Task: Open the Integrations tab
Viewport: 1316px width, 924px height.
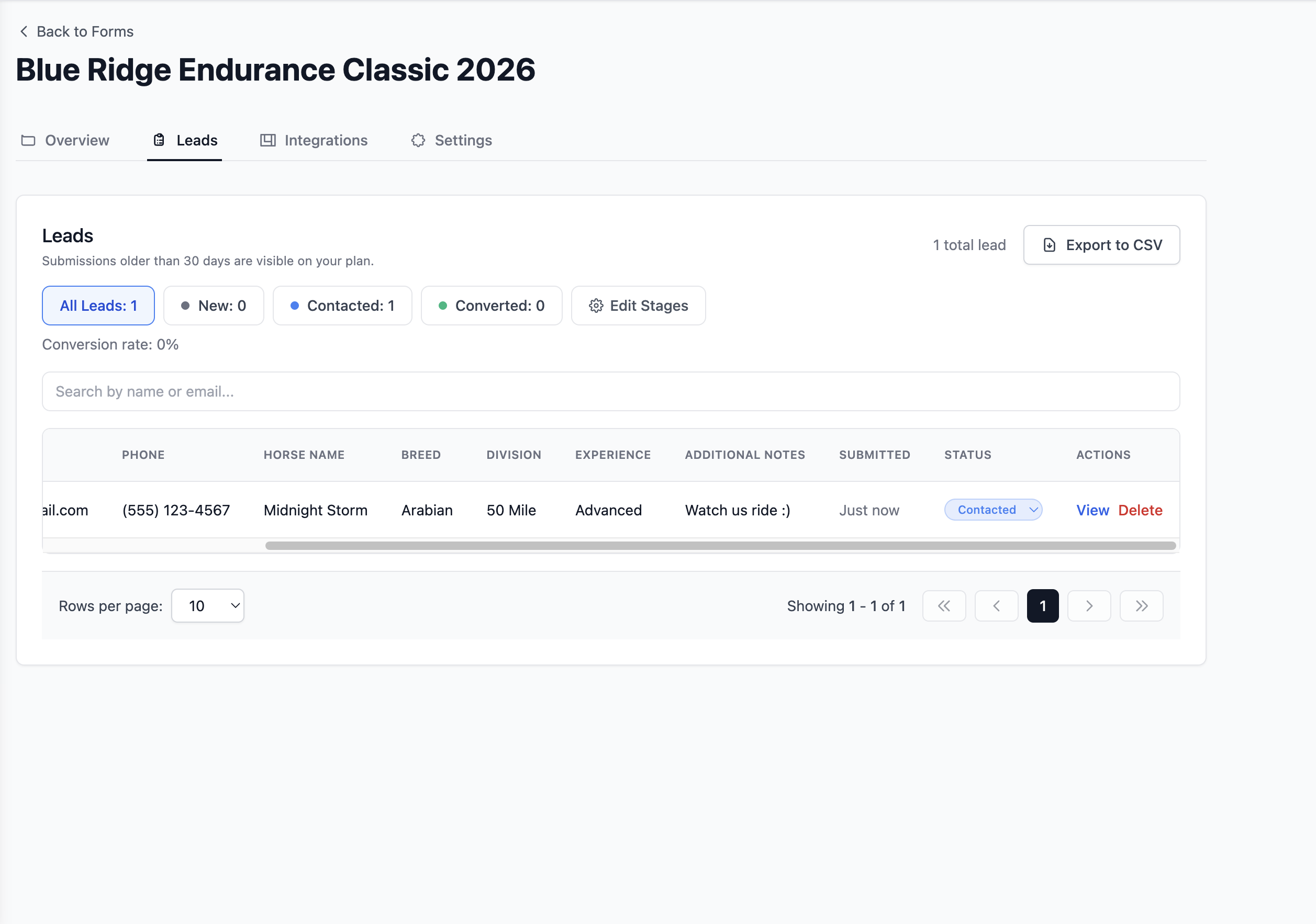Action: [x=314, y=140]
